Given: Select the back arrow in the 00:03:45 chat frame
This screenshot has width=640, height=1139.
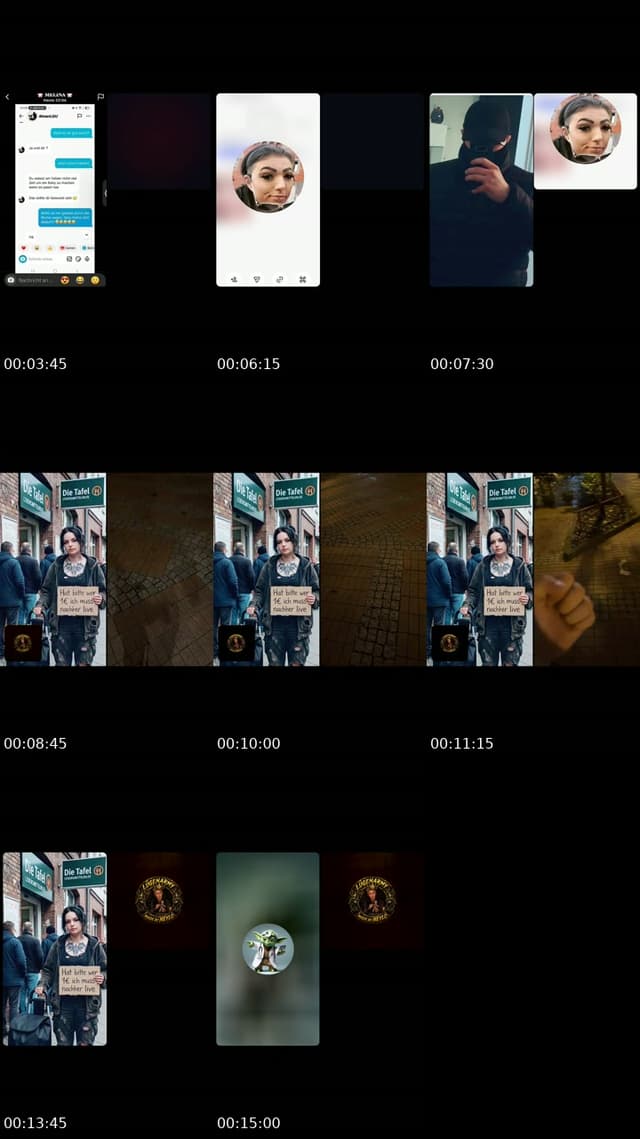Looking at the screenshot, I should 7,97.
